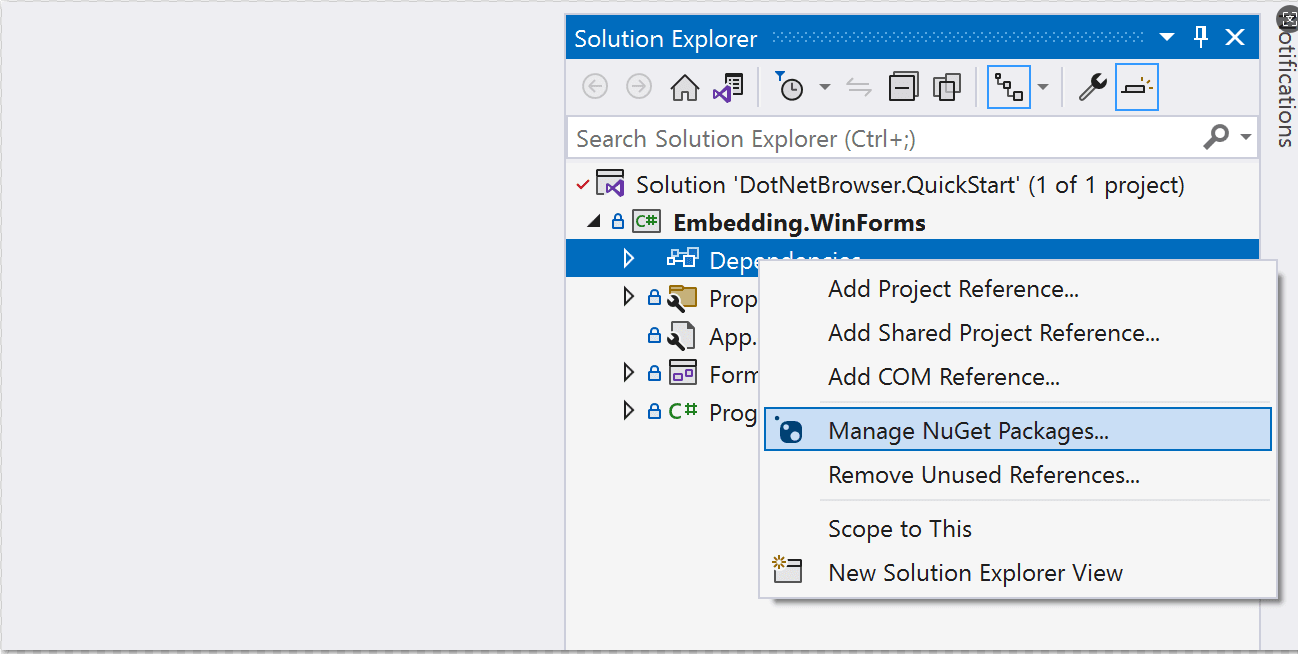
Task: Click the App.config file icon
Action: 683,336
